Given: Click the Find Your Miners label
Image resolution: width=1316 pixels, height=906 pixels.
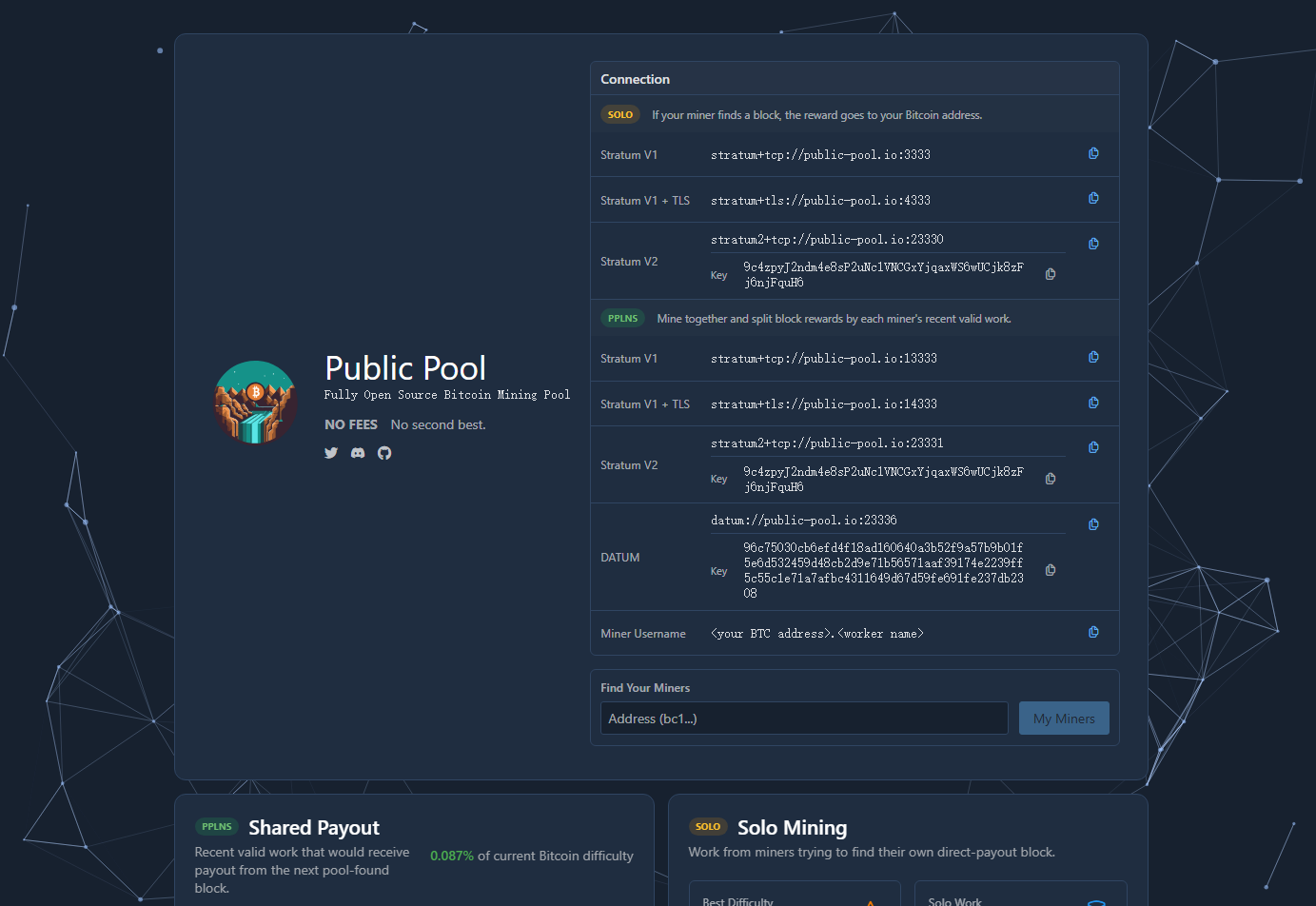Looking at the screenshot, I should pyautogui.click(x=645, y=687).
